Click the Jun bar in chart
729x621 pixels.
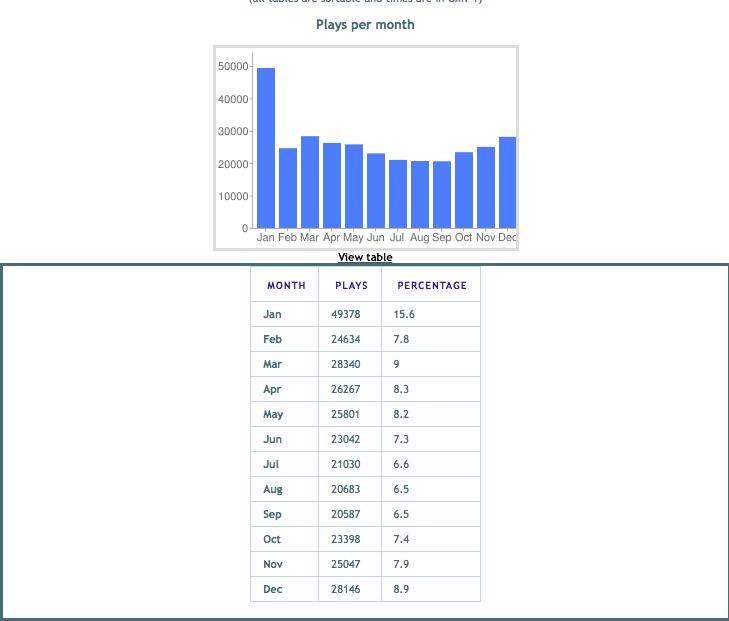pyautogui.click(x=376, y=191)
